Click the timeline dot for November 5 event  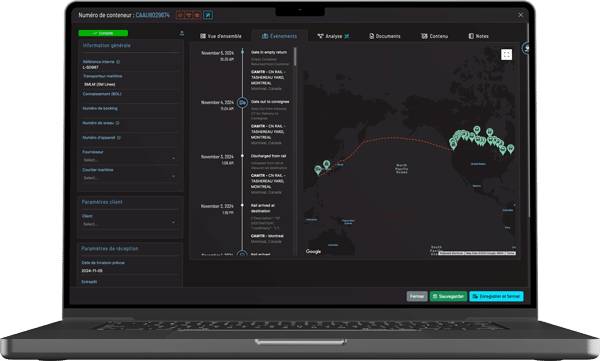(x=242, y=52)
